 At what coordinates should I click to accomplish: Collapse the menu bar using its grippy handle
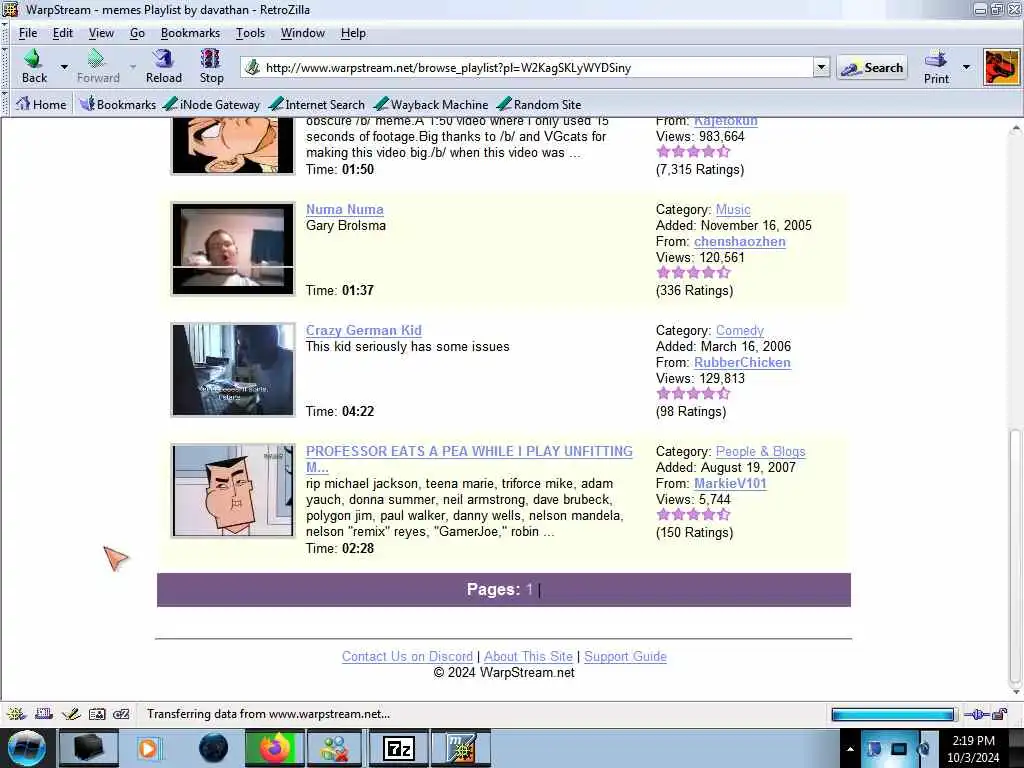pos(5,33)
